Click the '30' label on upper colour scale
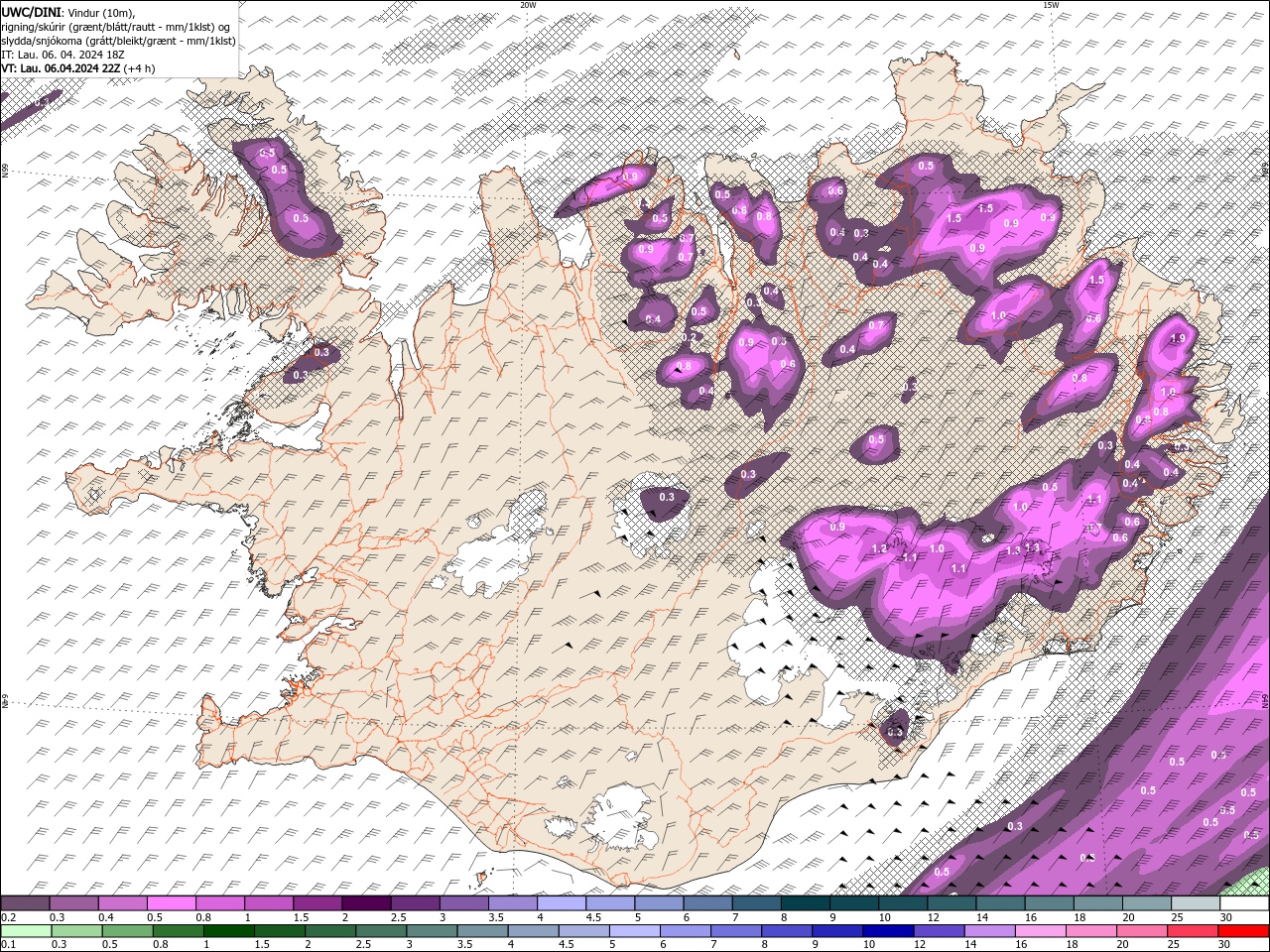The height and width of the screenshot is (952, 1270). point(1224,917)
